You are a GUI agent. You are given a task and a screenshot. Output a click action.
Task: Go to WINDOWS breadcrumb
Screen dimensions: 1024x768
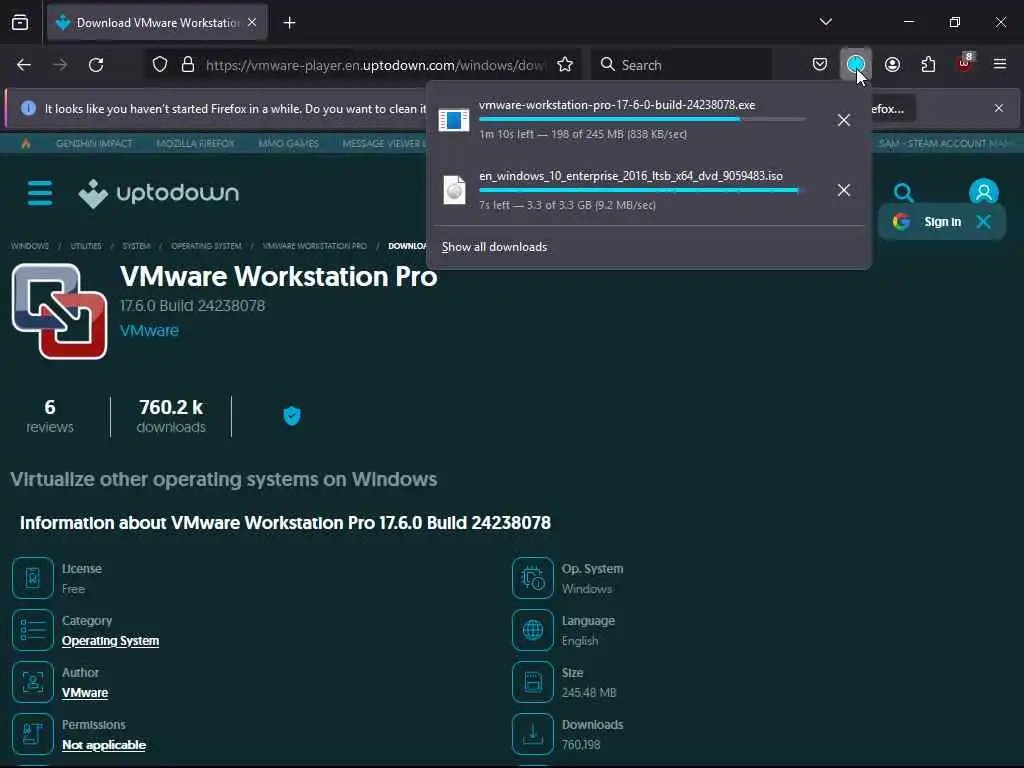[x=30, y=246]
